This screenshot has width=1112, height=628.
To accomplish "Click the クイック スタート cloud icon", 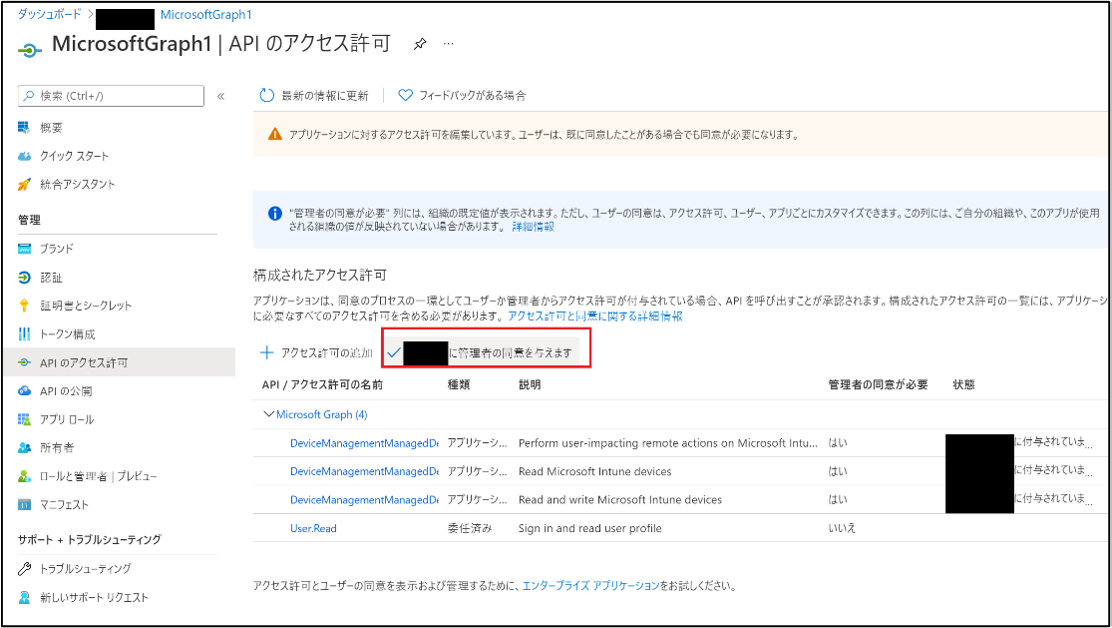I will pyautogui.click(x=25, y=156).
